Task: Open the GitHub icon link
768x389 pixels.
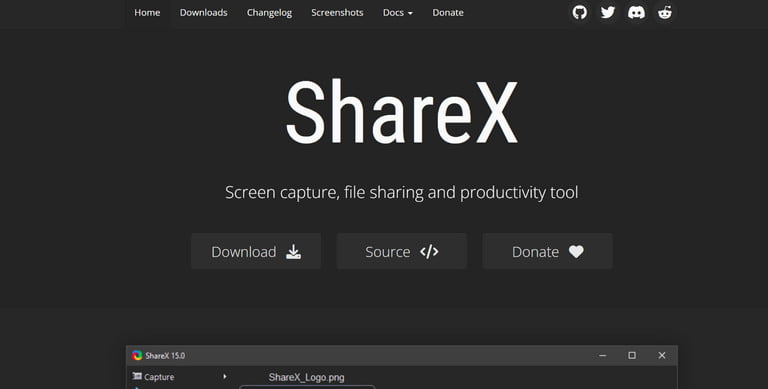Action: pos(579,12)
